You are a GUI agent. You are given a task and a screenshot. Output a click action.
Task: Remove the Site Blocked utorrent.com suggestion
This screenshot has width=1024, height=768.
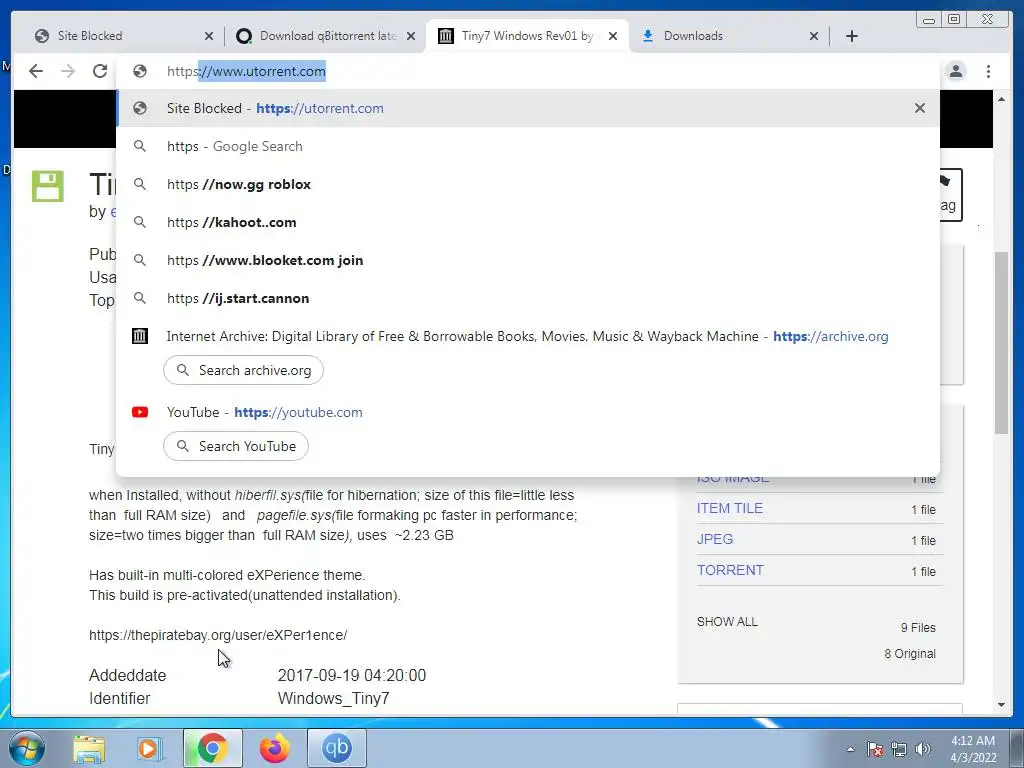click(920, 108)
